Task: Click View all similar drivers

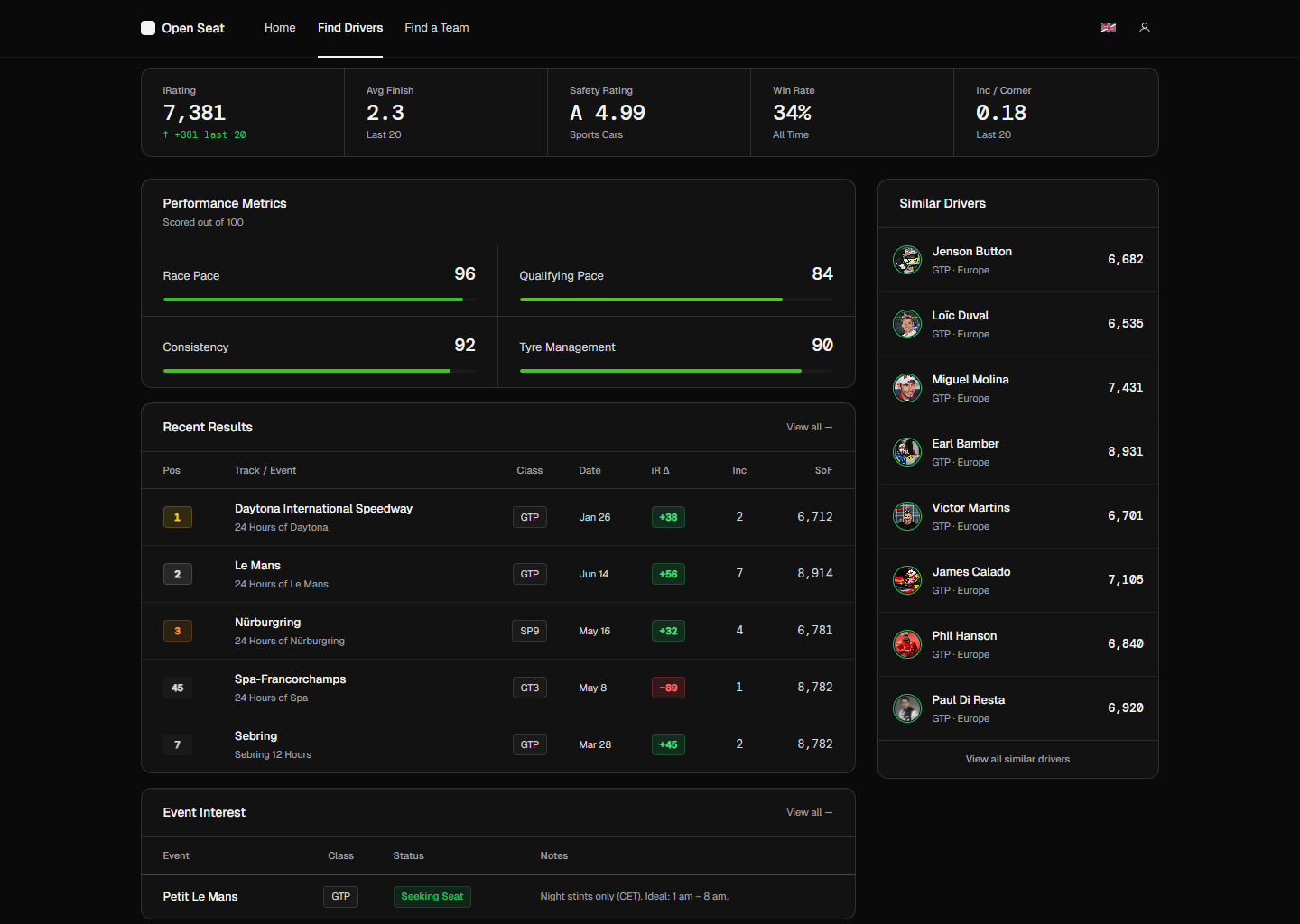Action: 1017,759
